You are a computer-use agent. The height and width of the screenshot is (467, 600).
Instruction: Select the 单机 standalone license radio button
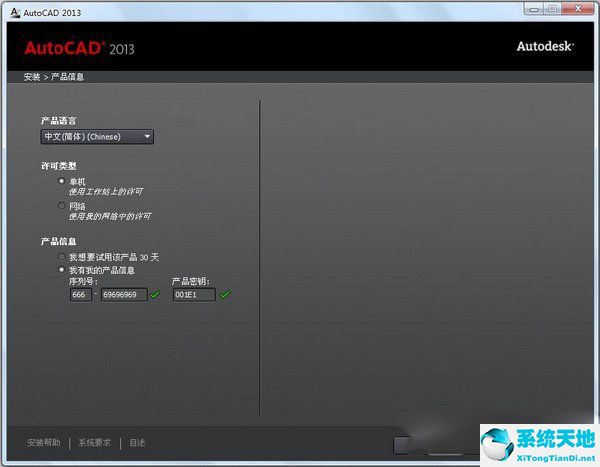click(x=61, y=181)
